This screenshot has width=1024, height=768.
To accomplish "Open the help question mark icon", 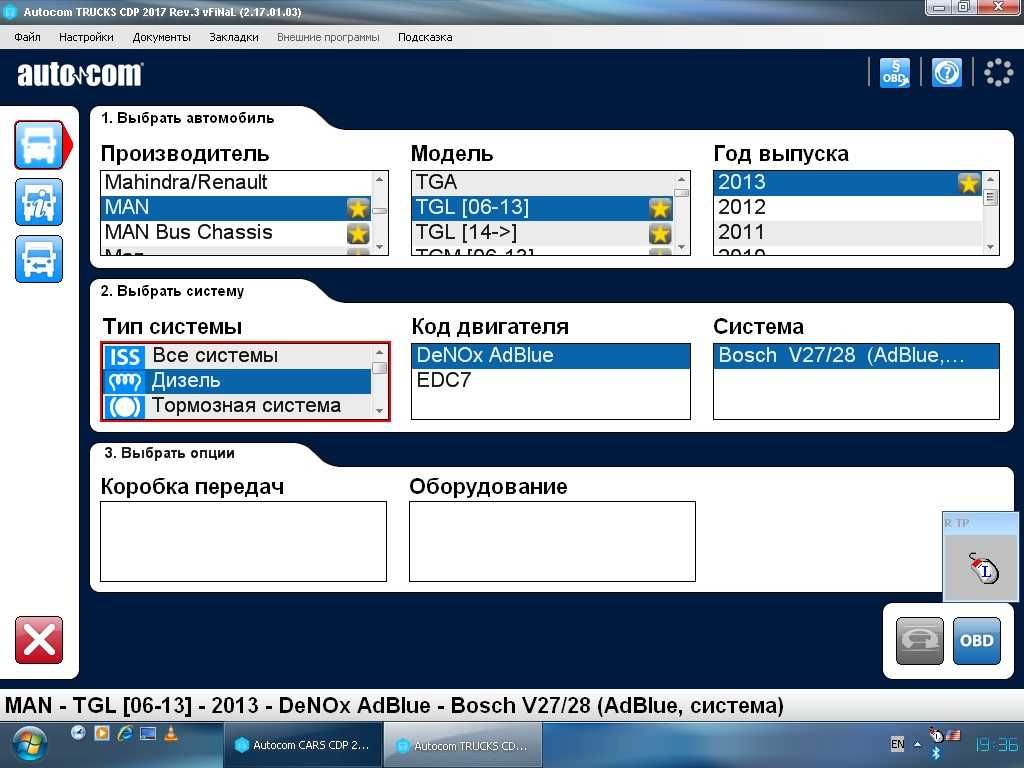I will coord(946,72).
